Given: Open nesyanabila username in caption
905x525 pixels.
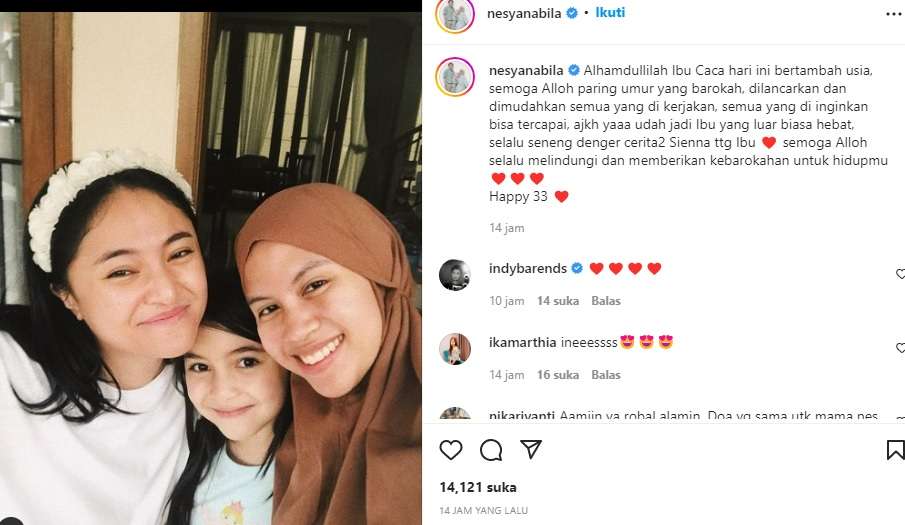Looking at the screenshot, I should click(x=526, y=70).
